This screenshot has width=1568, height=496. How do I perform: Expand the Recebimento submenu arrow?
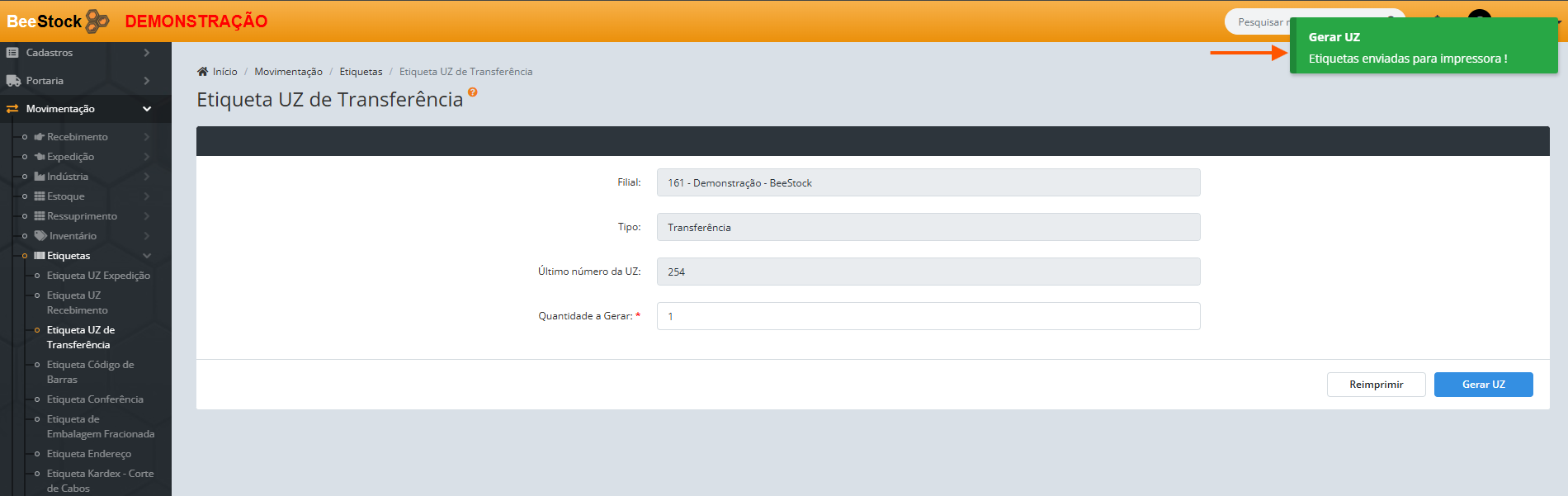(147, 137)
